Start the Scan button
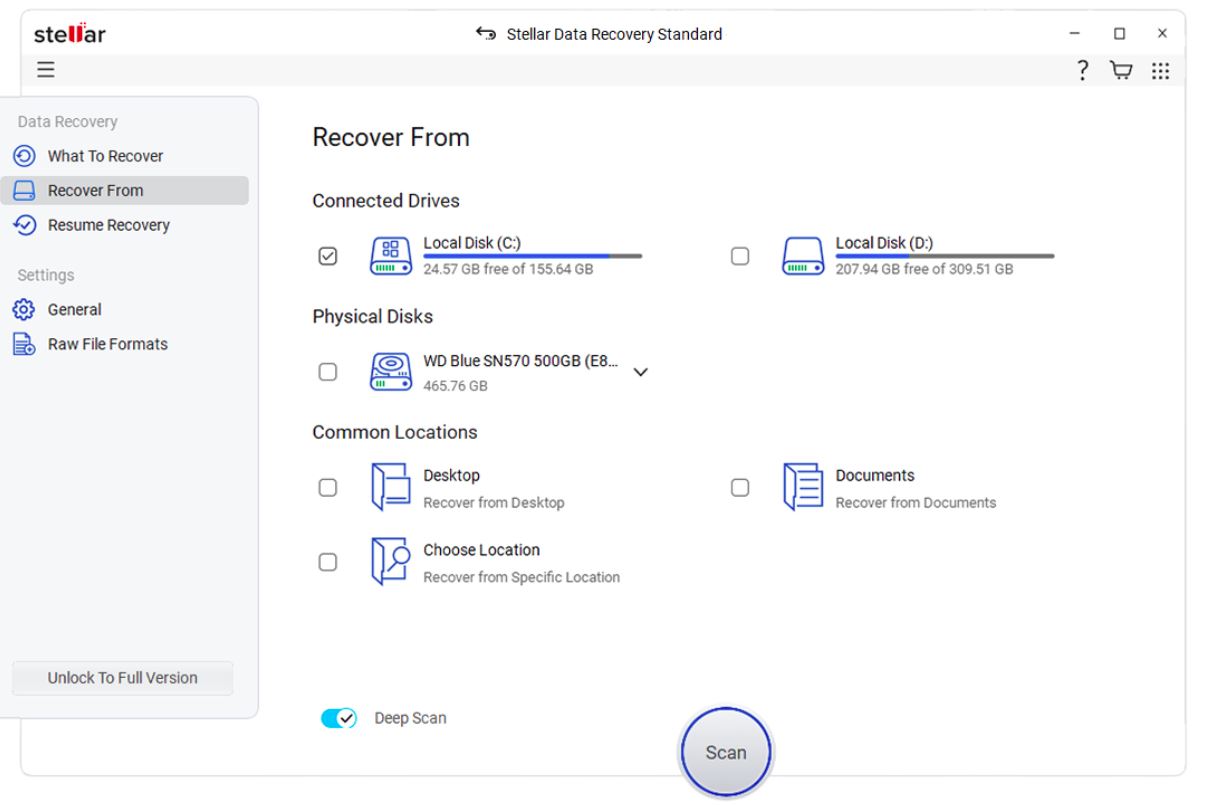The image size is (1205, 805). tap(726, 753)
